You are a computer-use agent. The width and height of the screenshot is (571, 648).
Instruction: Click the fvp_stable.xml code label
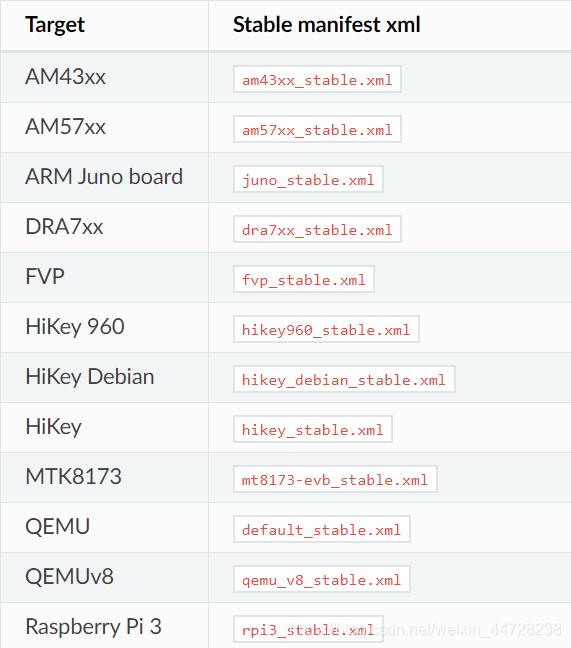[x=304, y=279]
